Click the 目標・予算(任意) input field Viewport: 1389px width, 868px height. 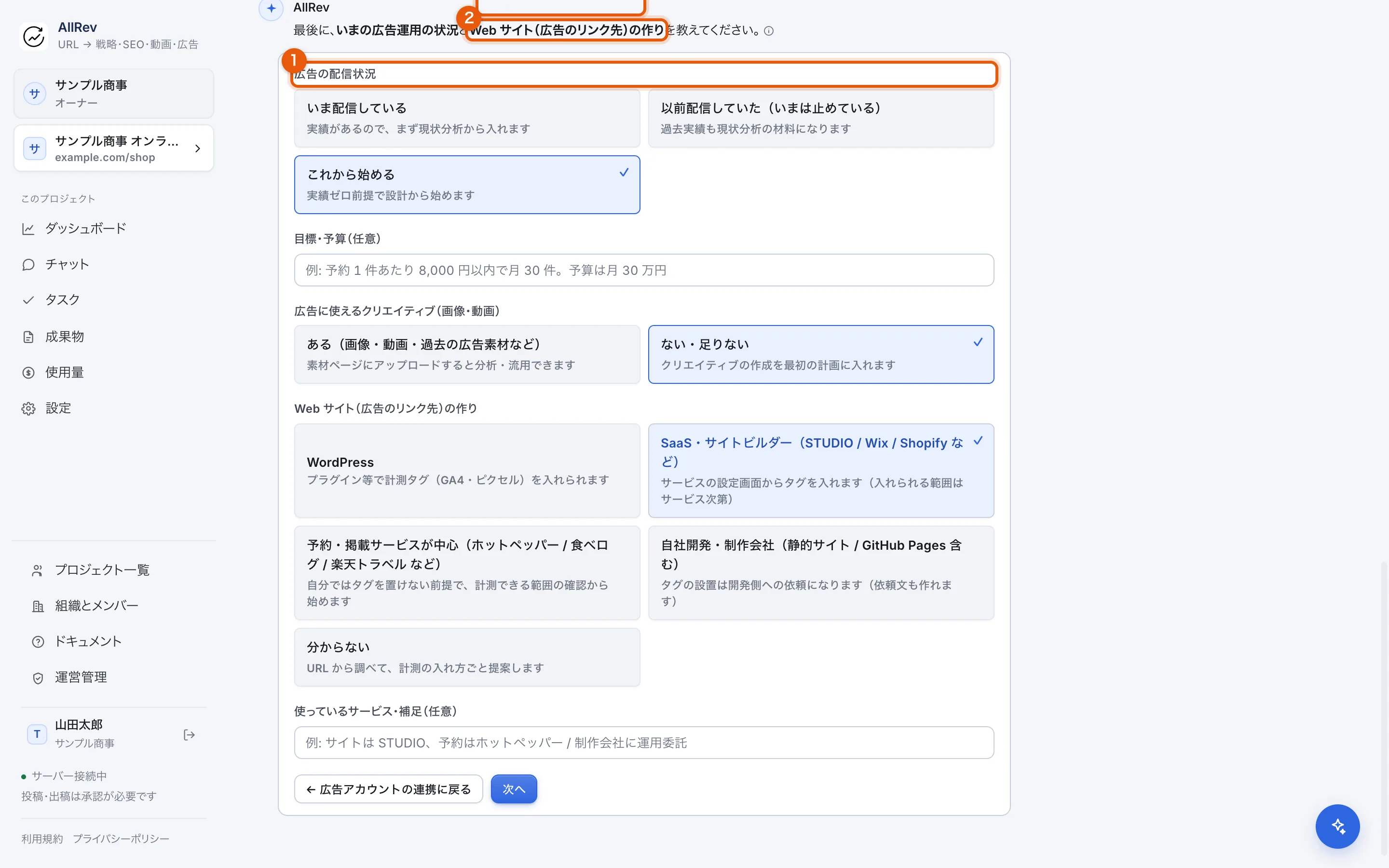pos(644,271)
